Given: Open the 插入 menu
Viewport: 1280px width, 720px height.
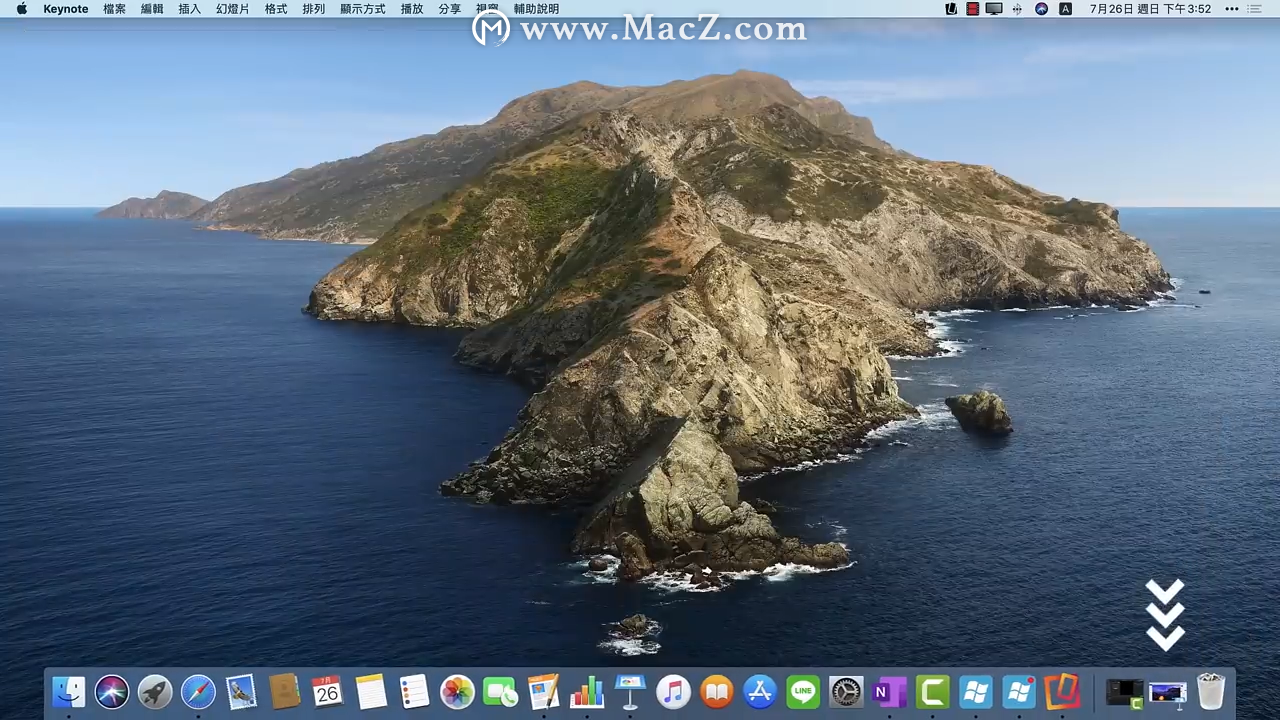Looking at the screenshot, I should tap(190, 9).
